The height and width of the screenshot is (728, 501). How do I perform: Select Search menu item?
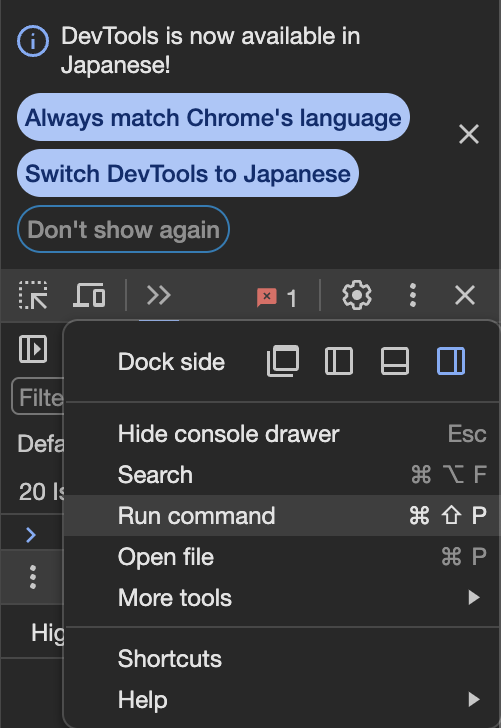[x=282, y=474]
